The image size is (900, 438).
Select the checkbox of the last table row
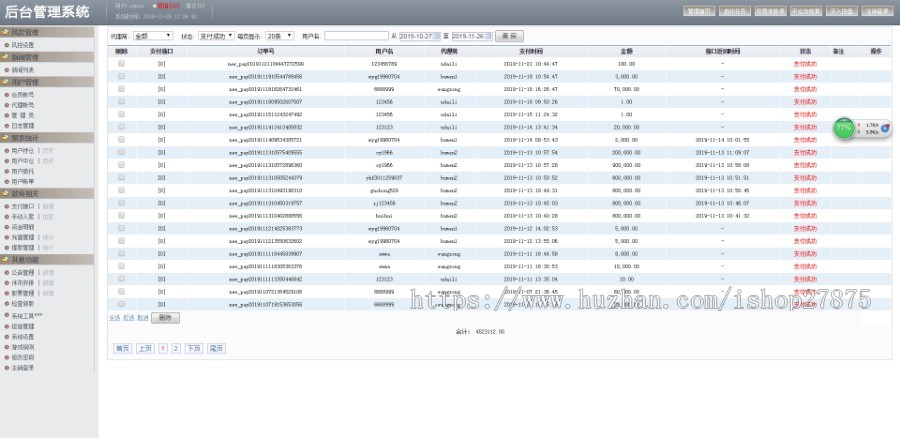point(121,304)
